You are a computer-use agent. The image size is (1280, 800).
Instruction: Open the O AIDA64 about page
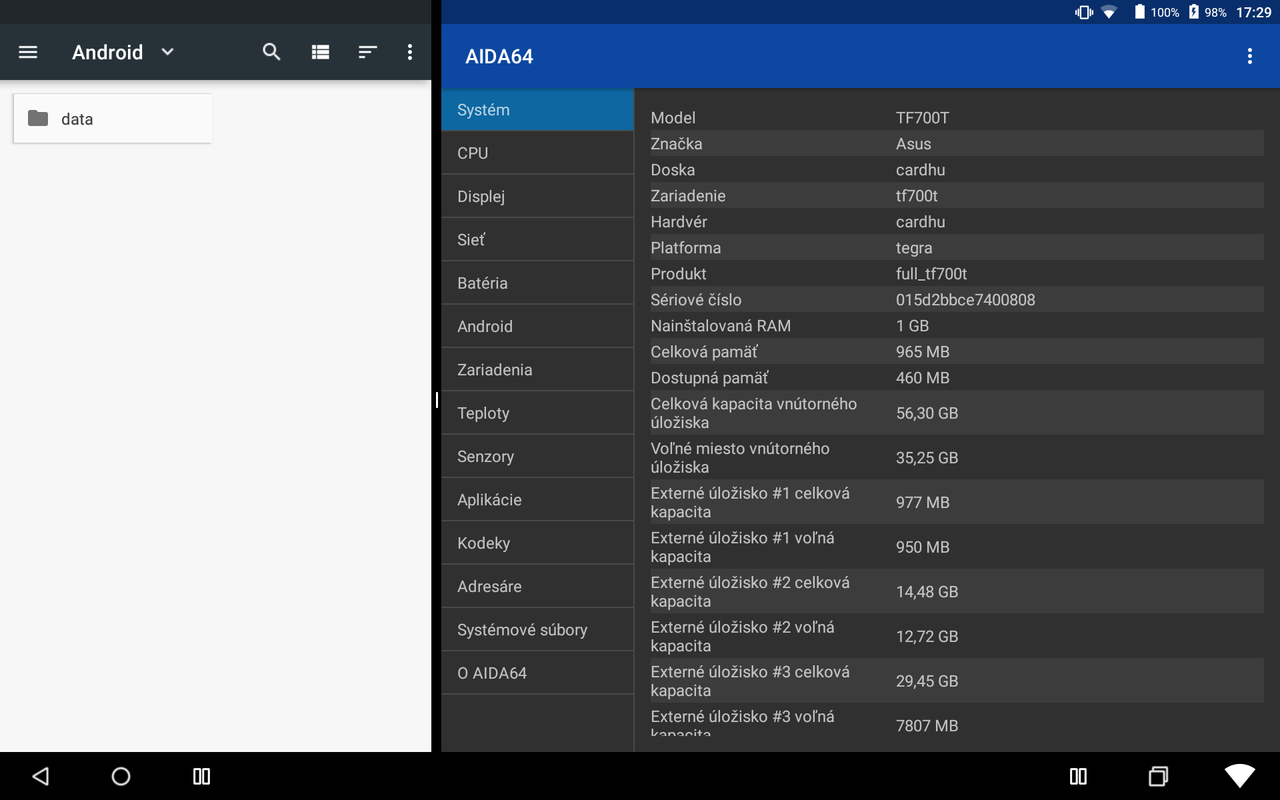[537, 673]
